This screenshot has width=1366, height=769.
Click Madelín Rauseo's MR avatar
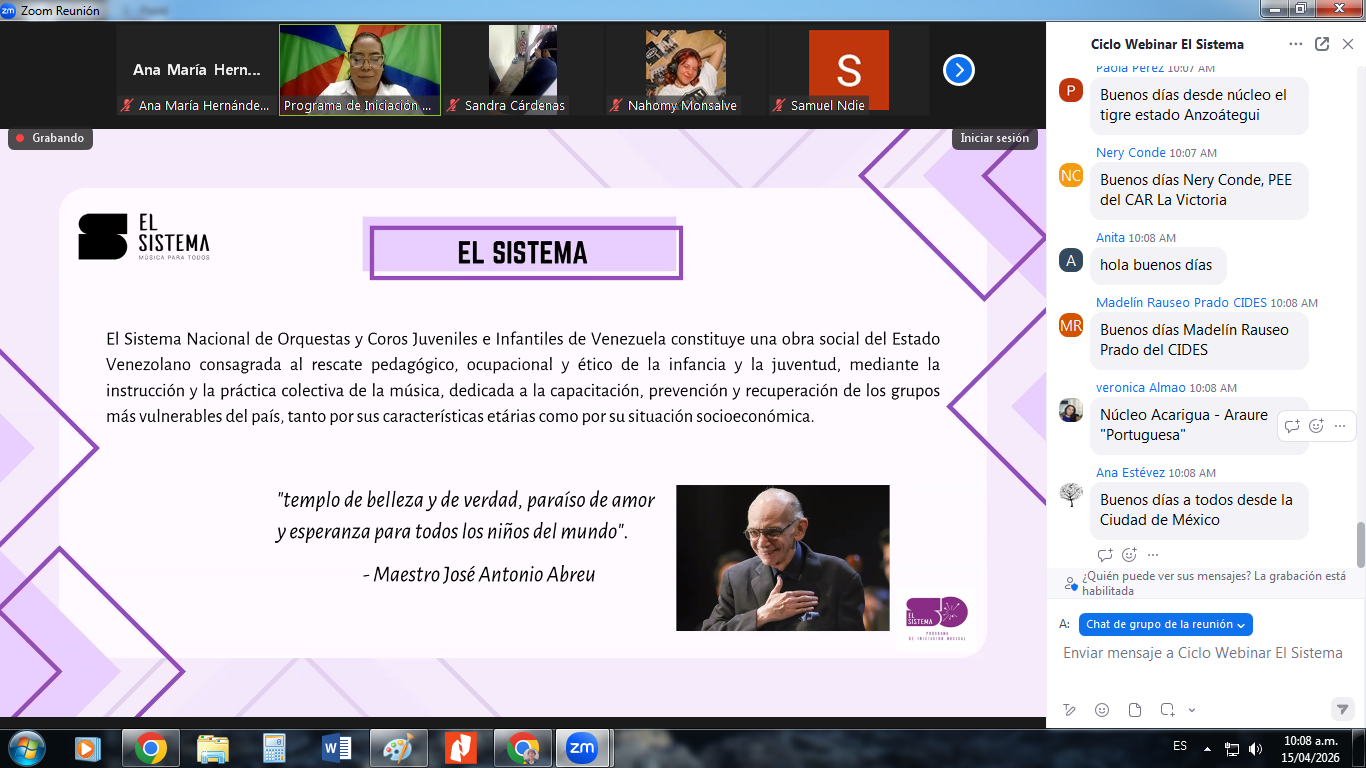click(x=1071, y=325)
